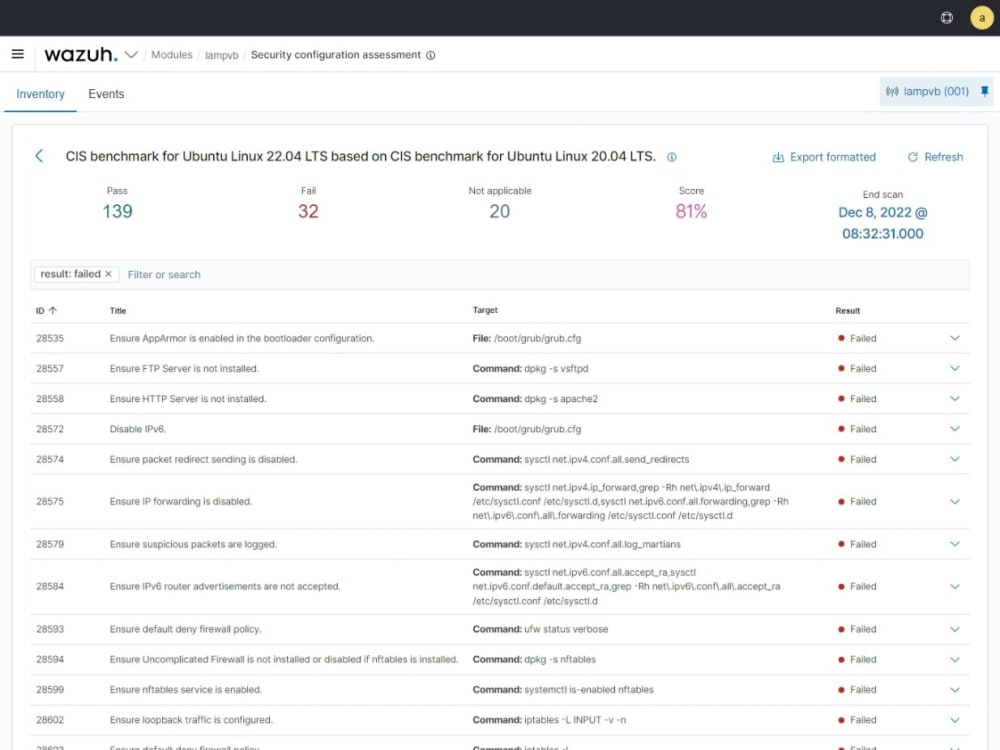This screenshot has width=1000, height=750.
Task: Click the Export formatted download icon
Action: click(777, 157)
